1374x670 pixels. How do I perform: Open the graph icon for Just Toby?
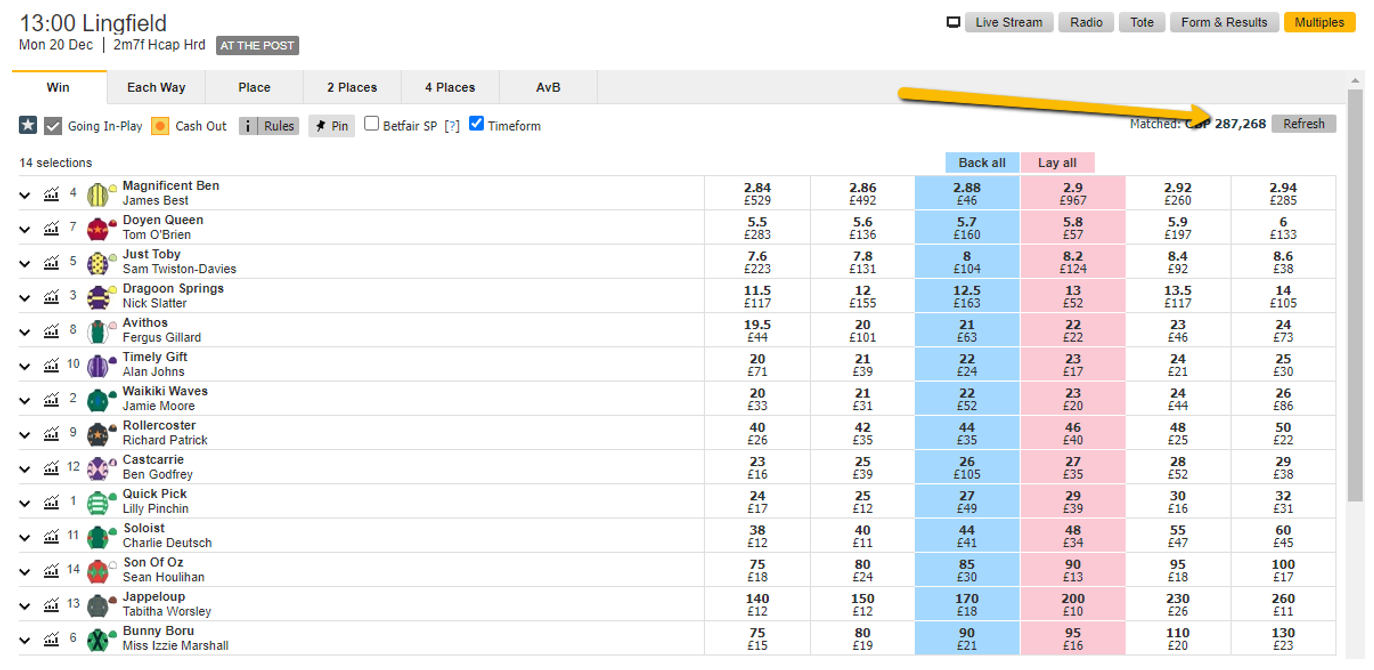point(51,262)
